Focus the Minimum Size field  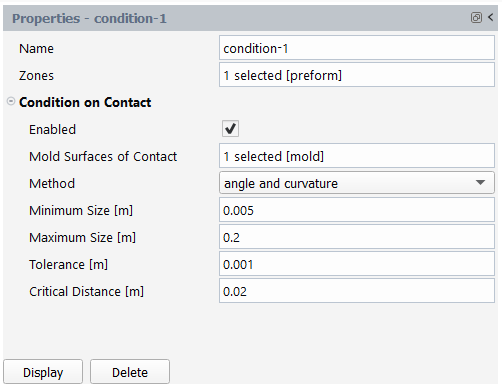tap(357, 210)
